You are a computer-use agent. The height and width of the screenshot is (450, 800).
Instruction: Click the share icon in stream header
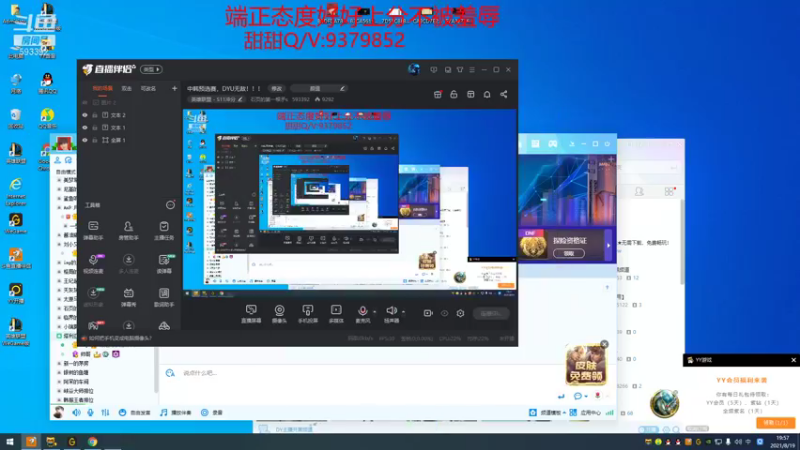pos(504,94)
